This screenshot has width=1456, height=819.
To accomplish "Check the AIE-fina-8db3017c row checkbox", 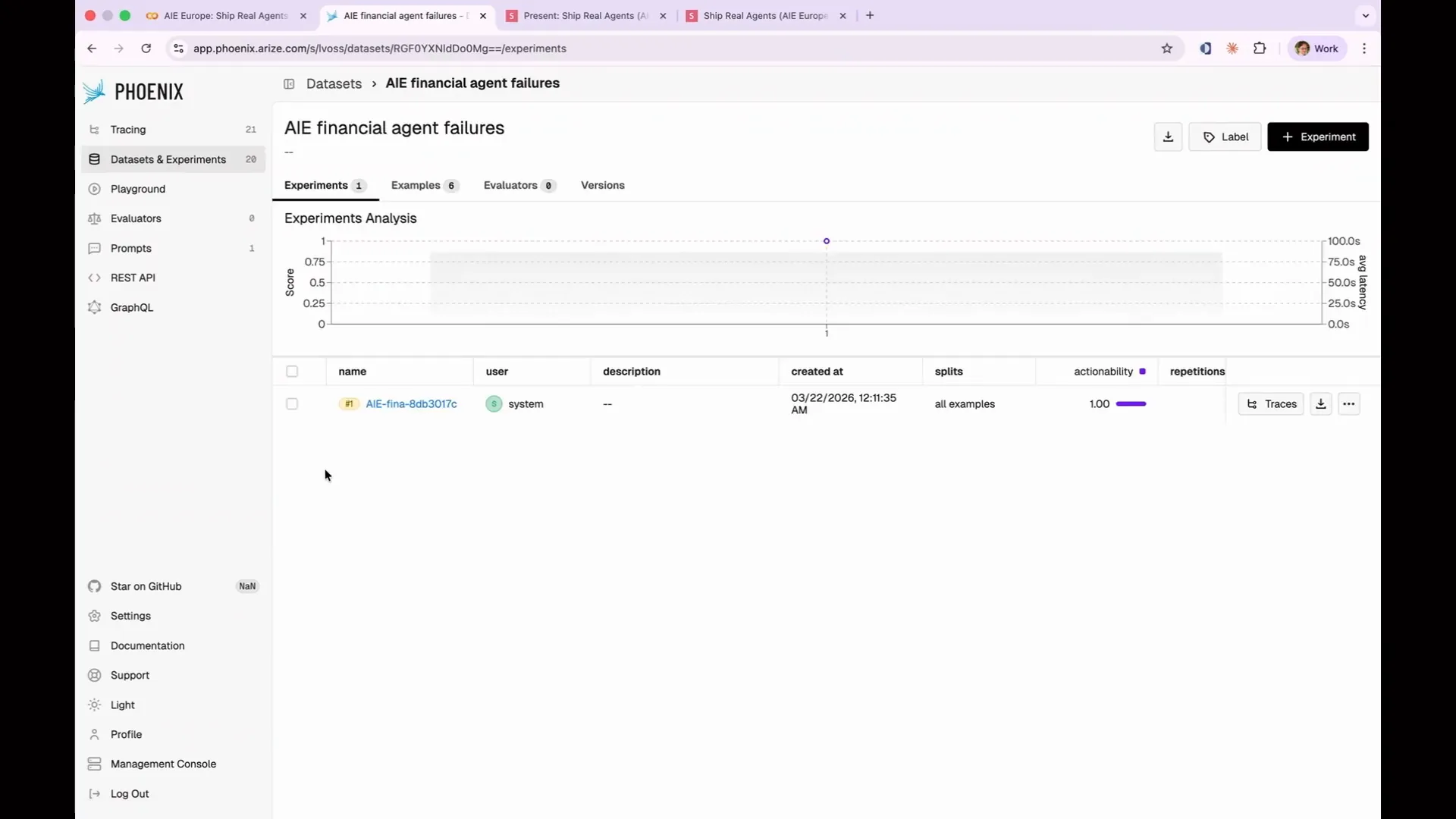I will click(x=292, y=404).
